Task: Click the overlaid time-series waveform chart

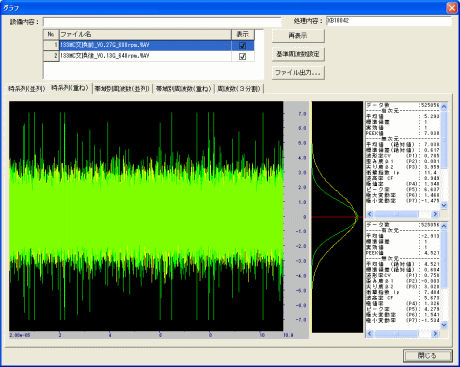Action: point(146,216)
